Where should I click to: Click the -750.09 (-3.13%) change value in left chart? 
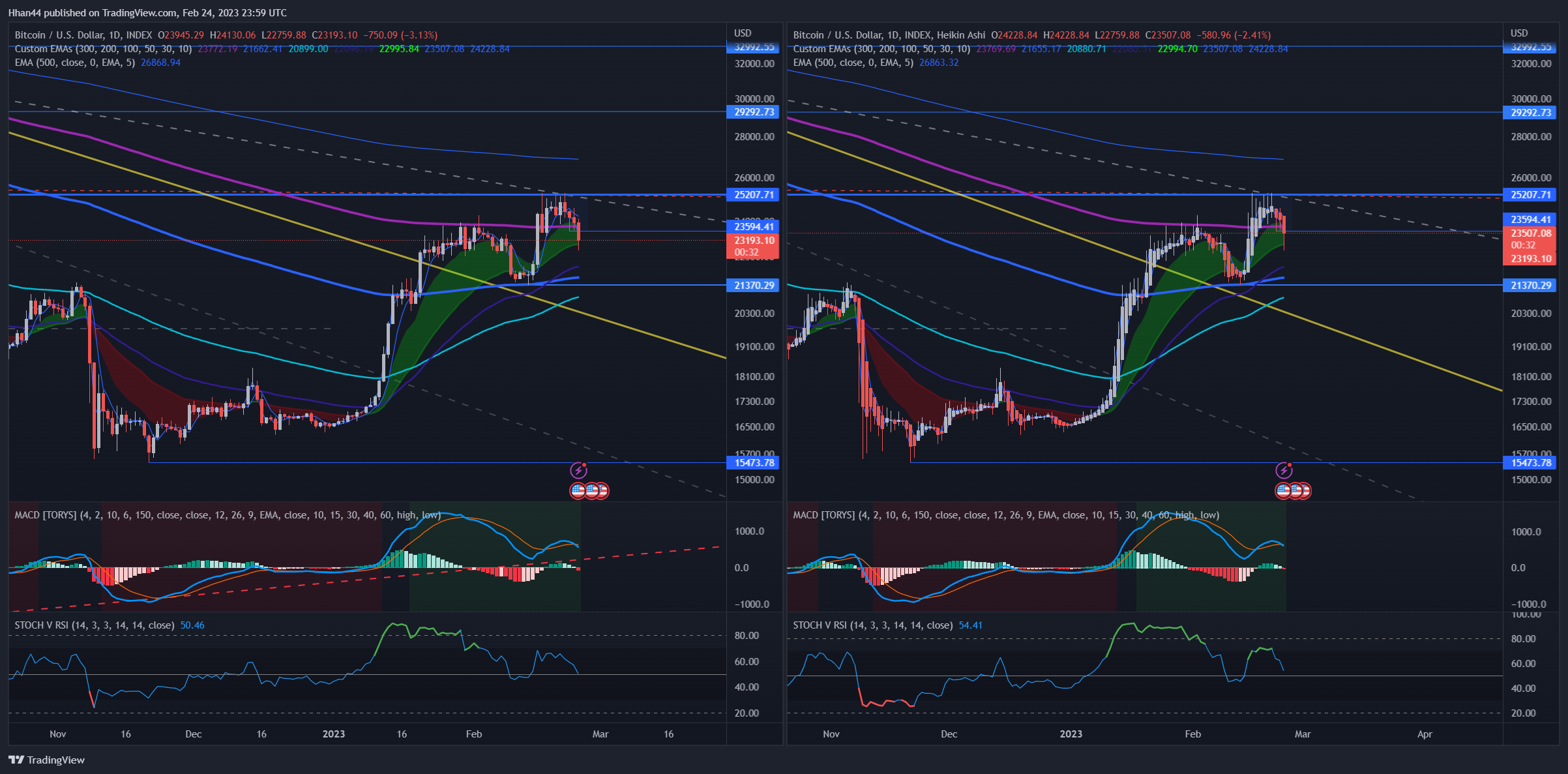coord(400,35)
